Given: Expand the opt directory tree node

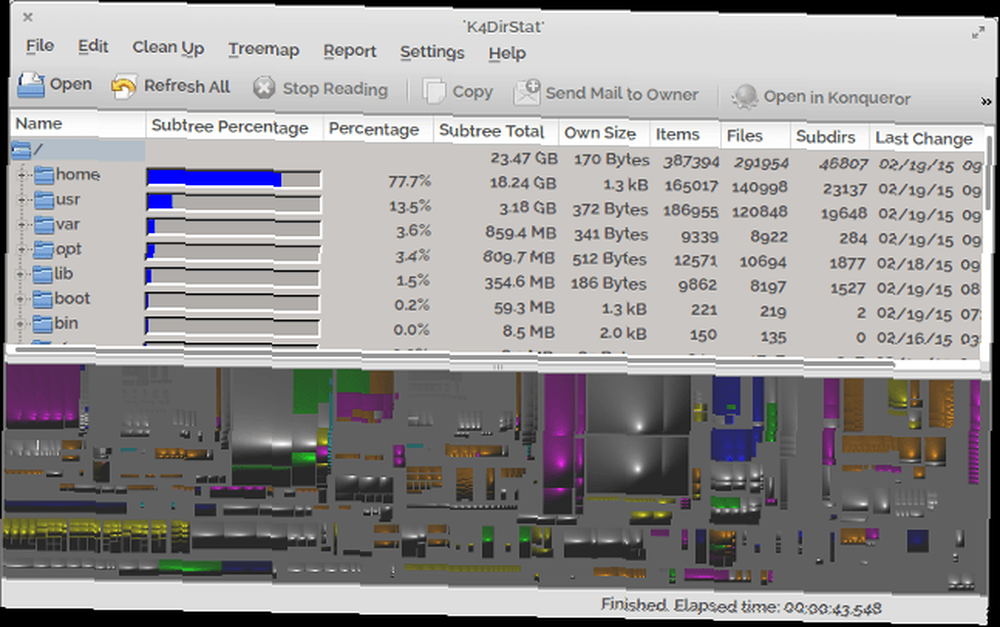Looking at the screenshot, I should click(21, 249).
